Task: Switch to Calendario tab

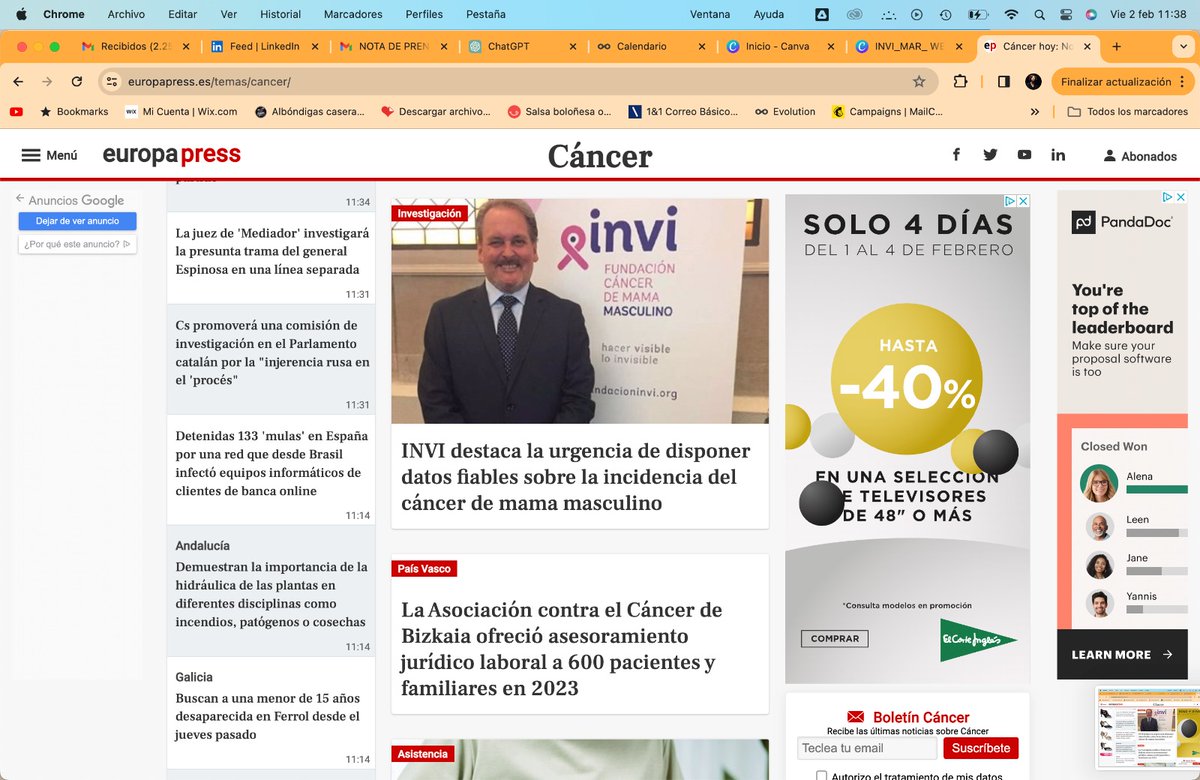Action: click(x=650, y=46)
